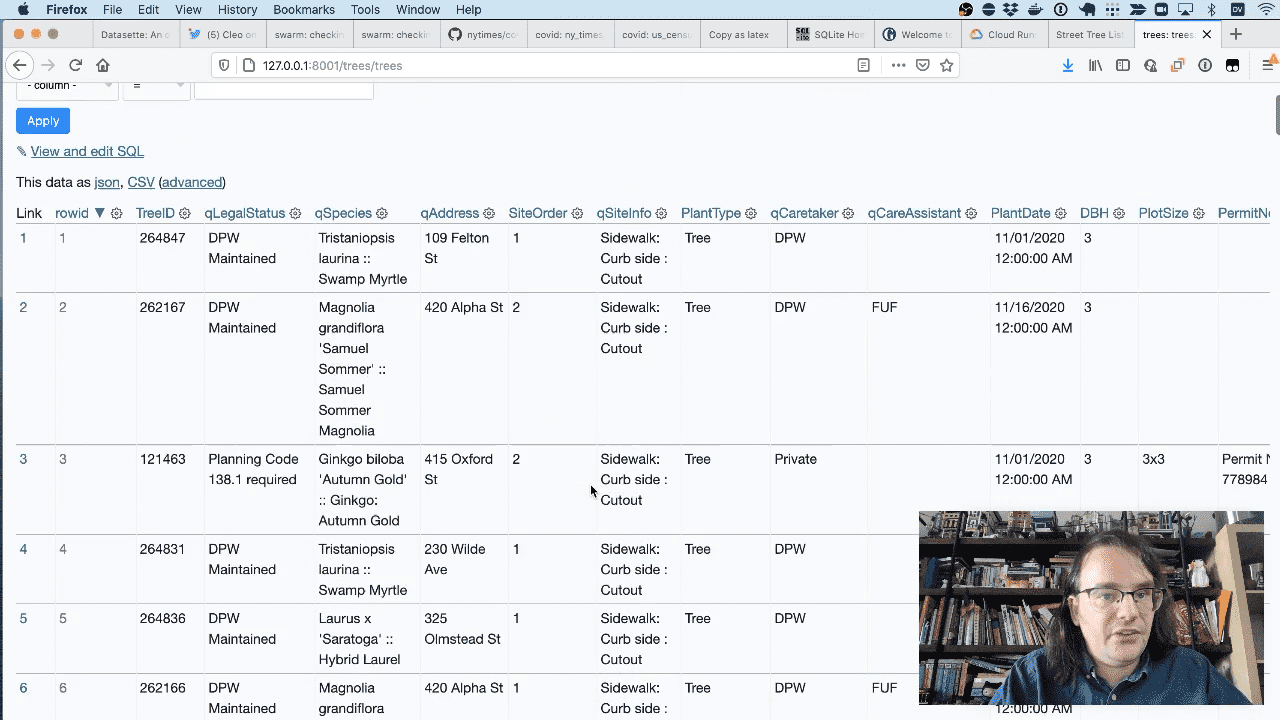
Task: Open the View and edit SQL link
Action: [x=87, y=152]
